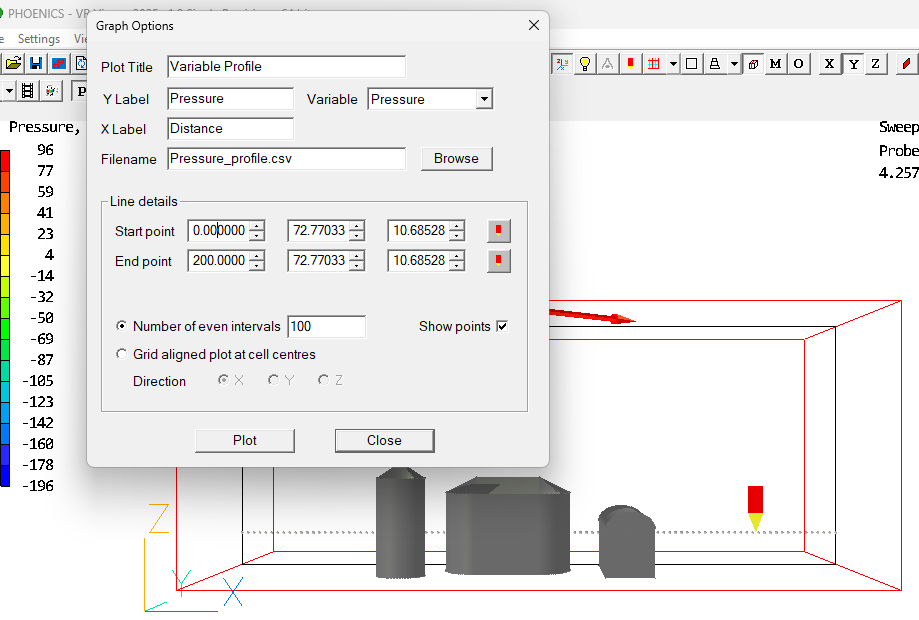Toggle the lightbulb lighting icon
919x620 pixels.
585,62
